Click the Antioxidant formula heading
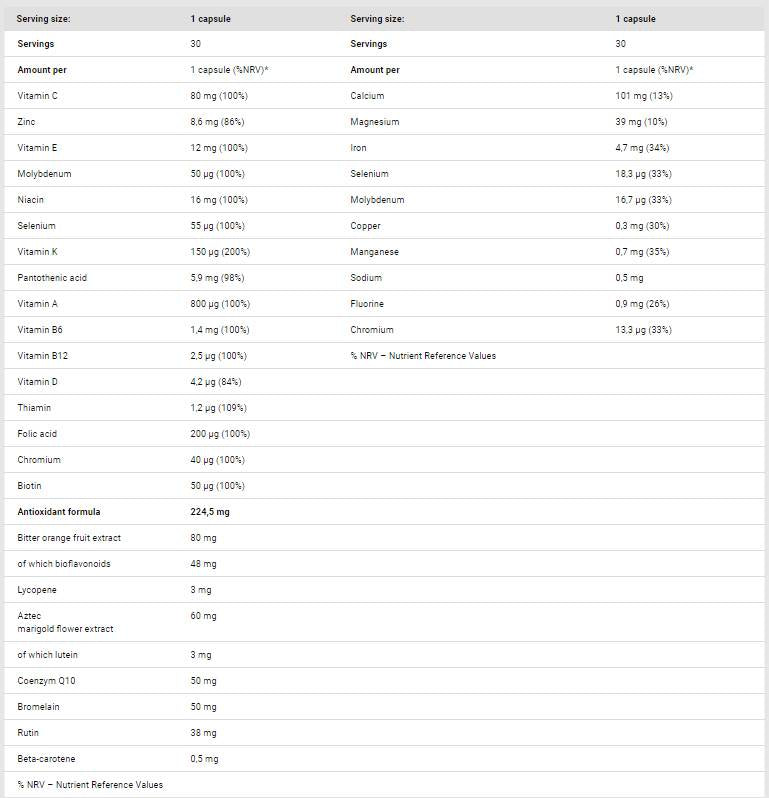 pos(59,512)
